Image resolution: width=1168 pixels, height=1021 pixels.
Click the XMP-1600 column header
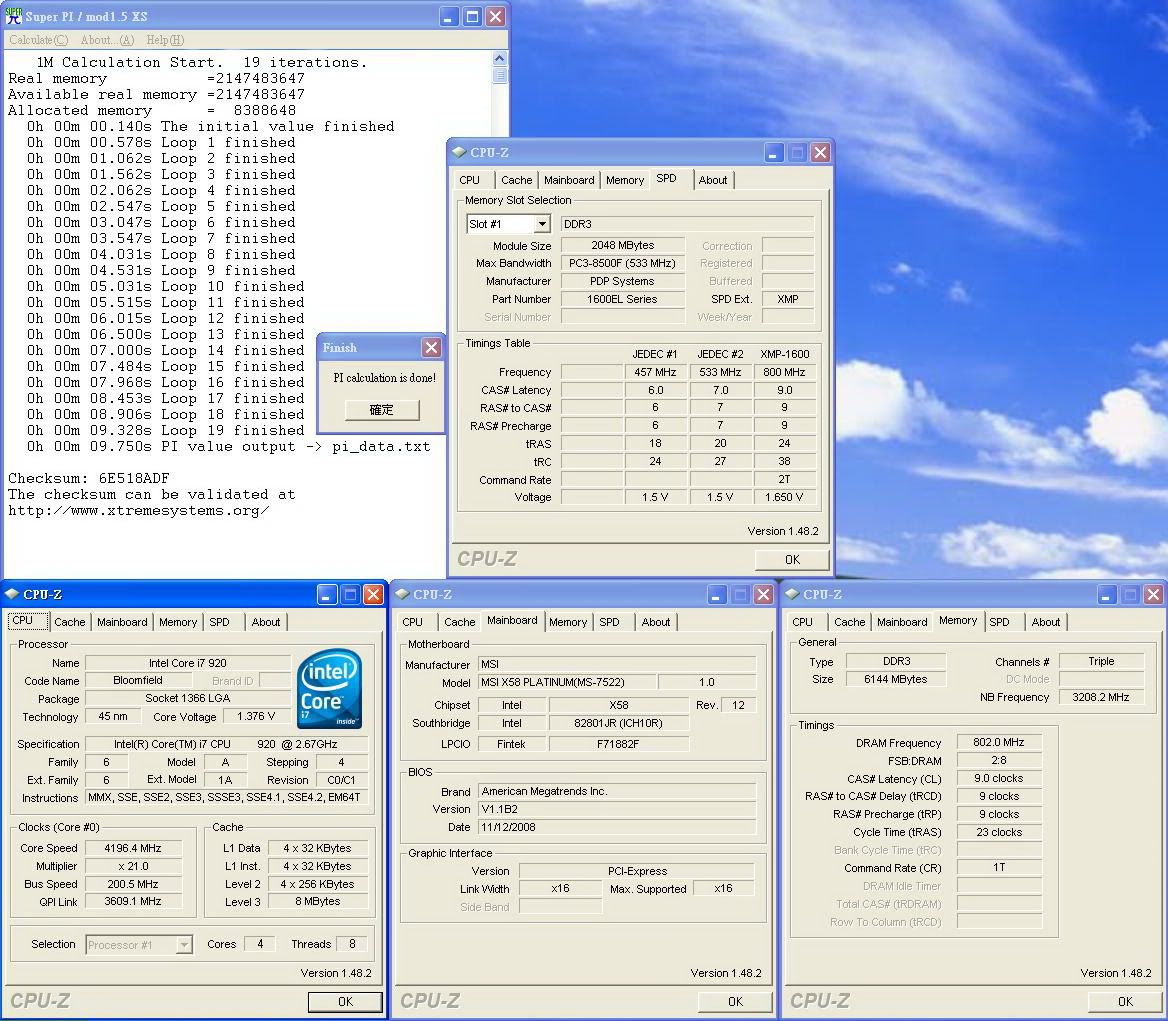coord(784,354)
